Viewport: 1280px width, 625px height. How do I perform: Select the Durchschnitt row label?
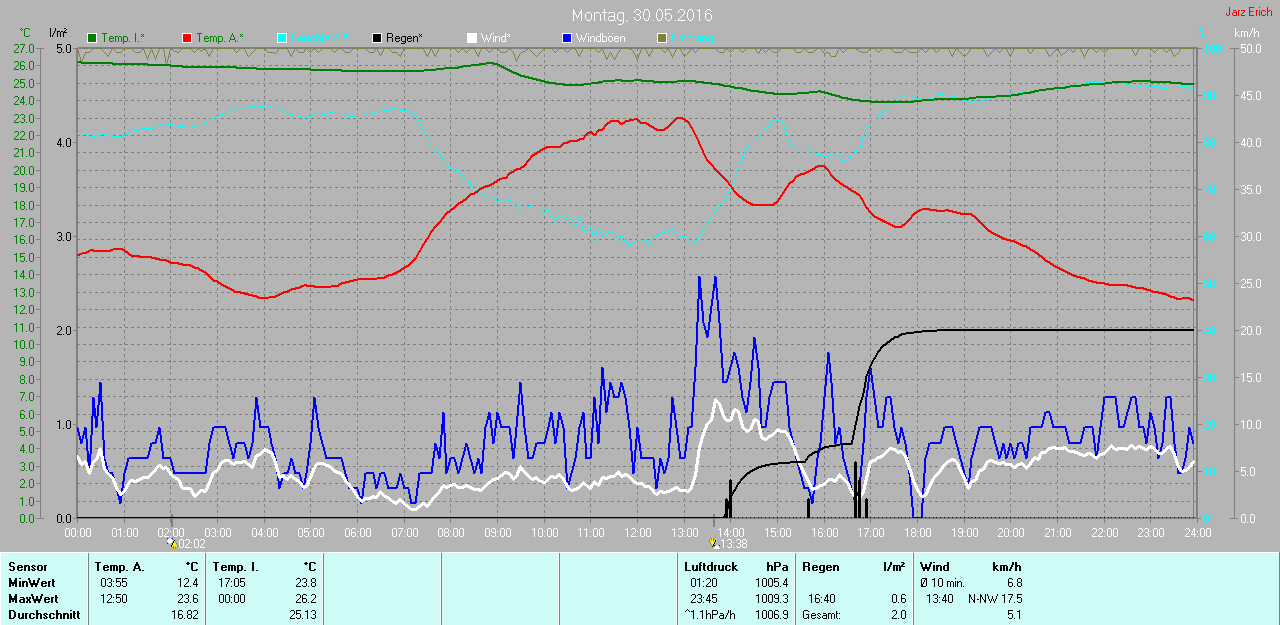(44, 615)
